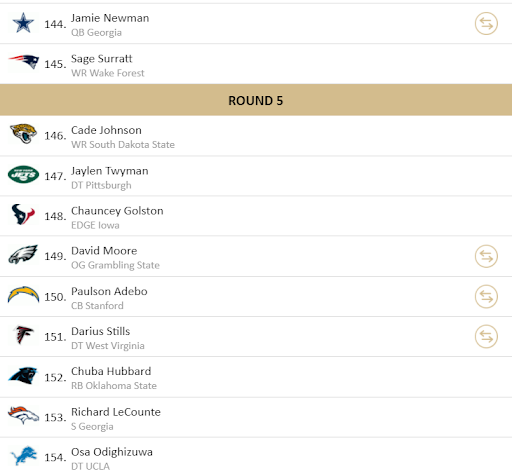Click the New England Patriots logo
The width and height of the screenshot is (512, 476).
[23, 62]
